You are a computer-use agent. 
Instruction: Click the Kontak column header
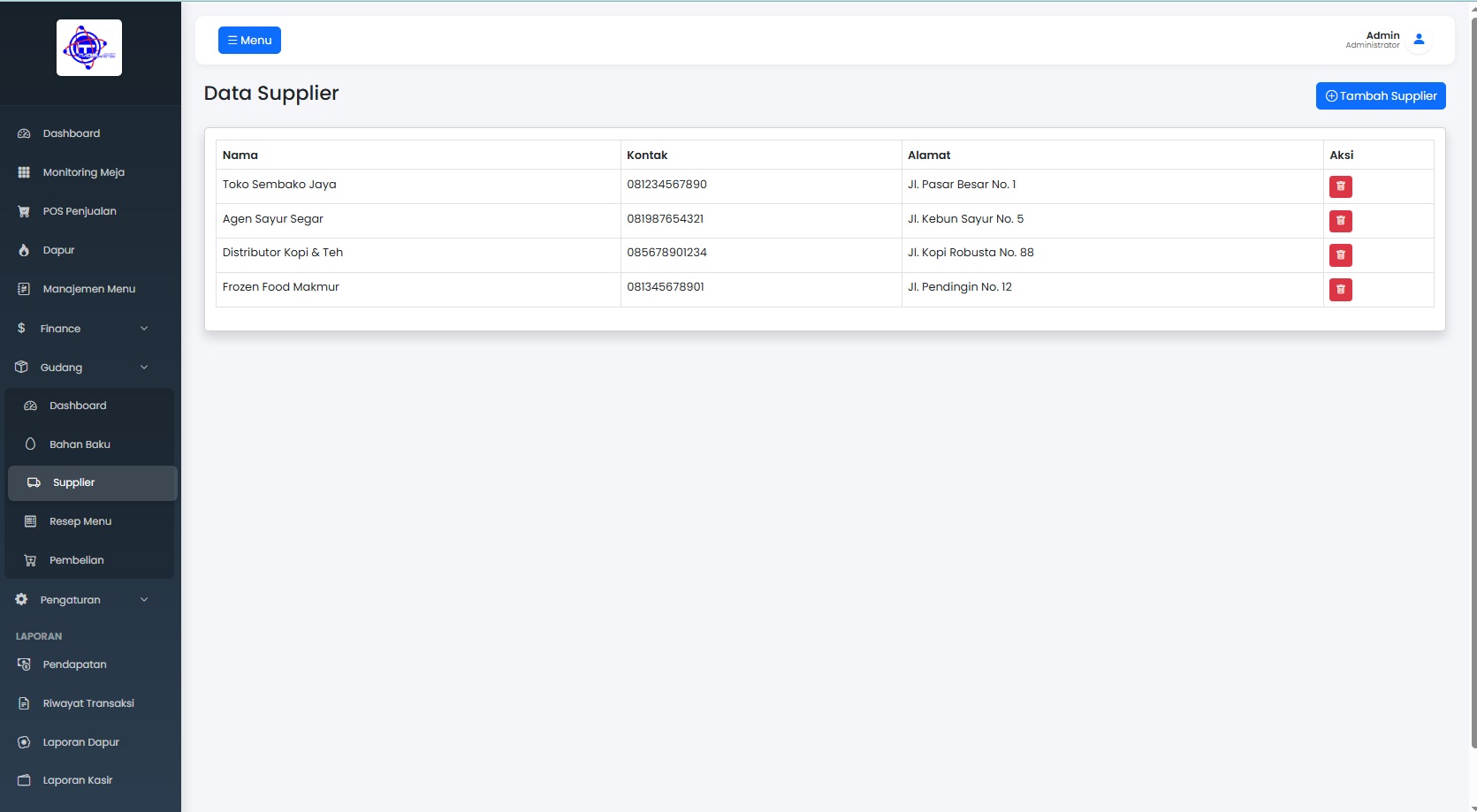761,155
